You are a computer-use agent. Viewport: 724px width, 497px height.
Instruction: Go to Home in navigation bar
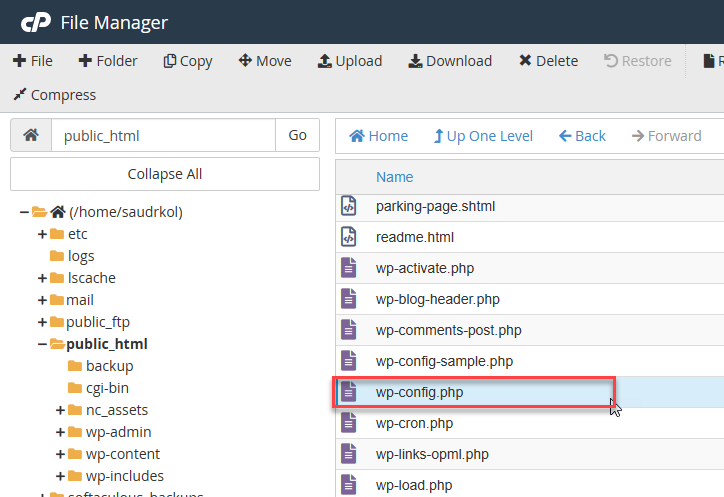coord(378,136)
